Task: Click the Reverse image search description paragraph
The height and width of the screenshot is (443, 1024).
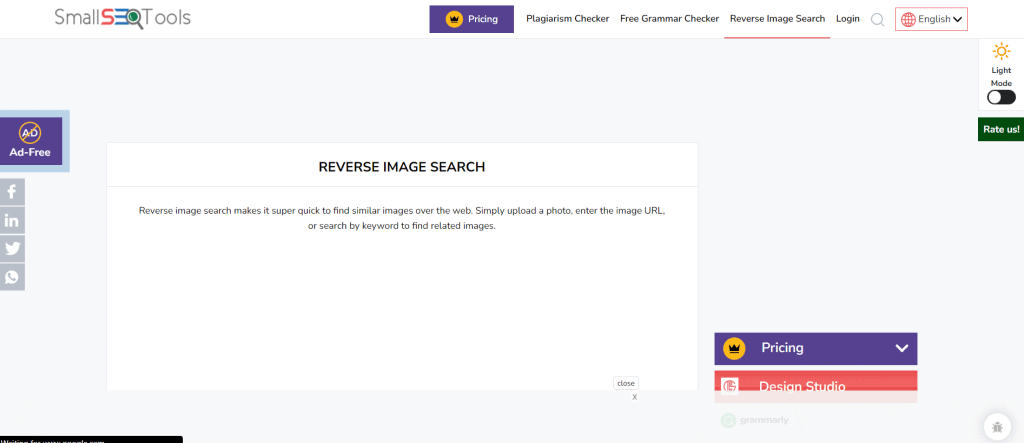Action: pyautogui.click(x=402, y=218)
